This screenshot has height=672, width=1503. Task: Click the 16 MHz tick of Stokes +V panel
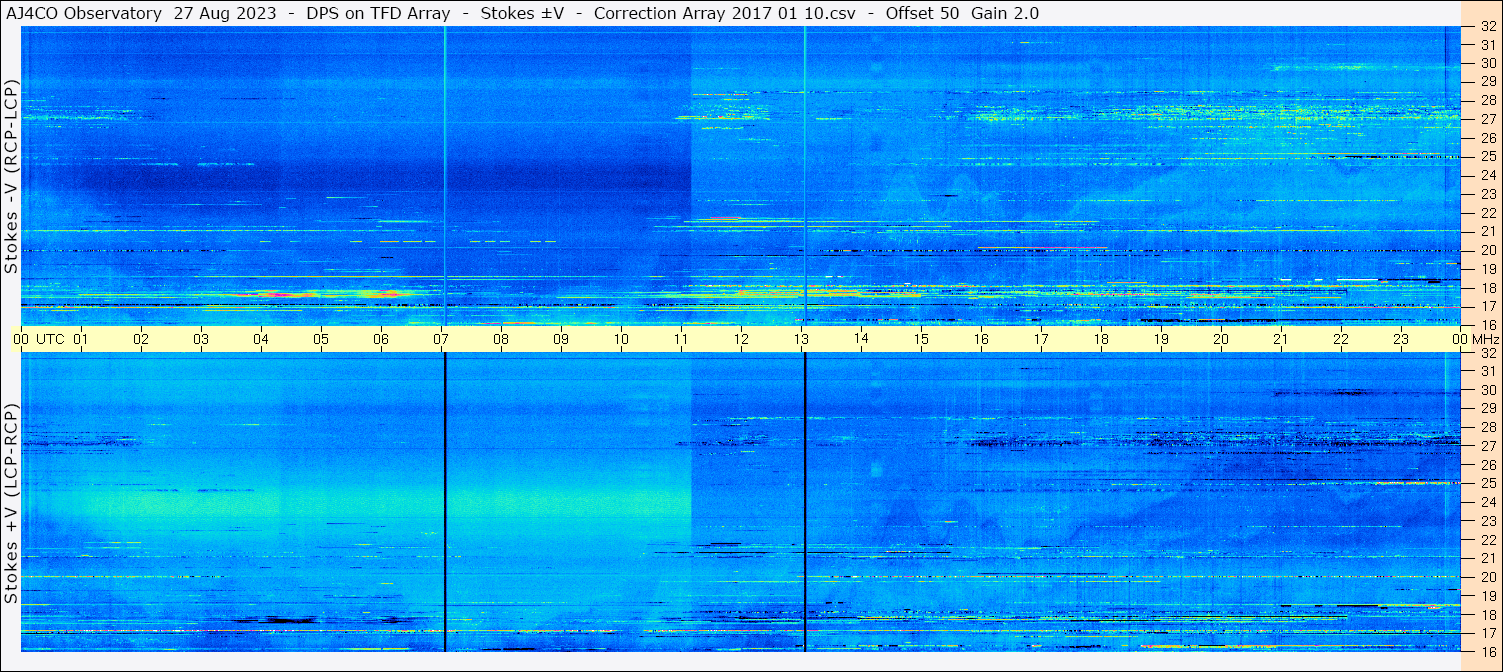coord(1488,651)
